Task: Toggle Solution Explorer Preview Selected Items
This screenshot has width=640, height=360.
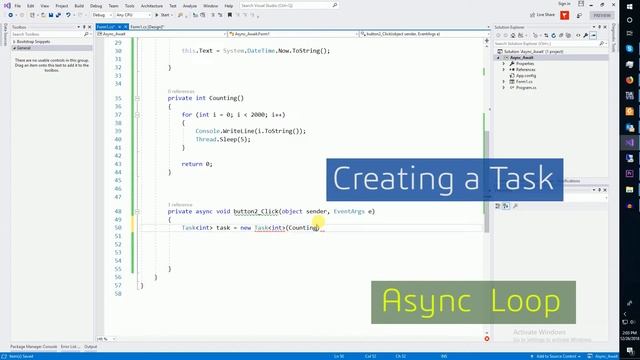Action: [x=593, y=35]
